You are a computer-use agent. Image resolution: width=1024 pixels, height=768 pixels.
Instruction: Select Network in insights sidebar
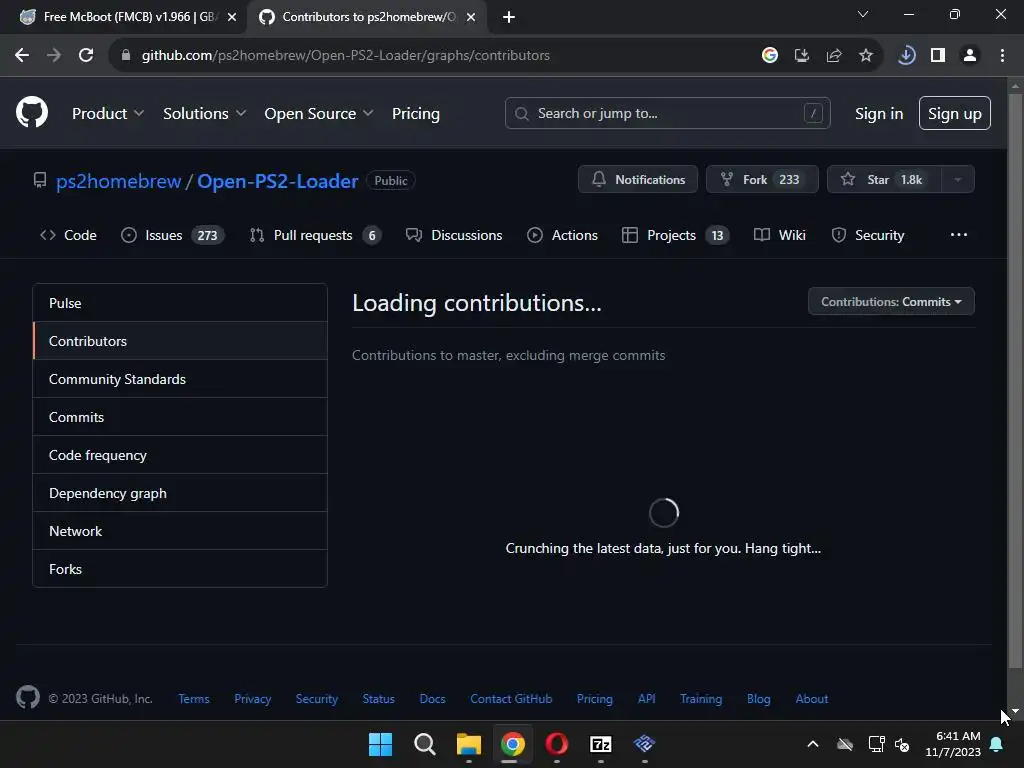[x=180, y=530]
